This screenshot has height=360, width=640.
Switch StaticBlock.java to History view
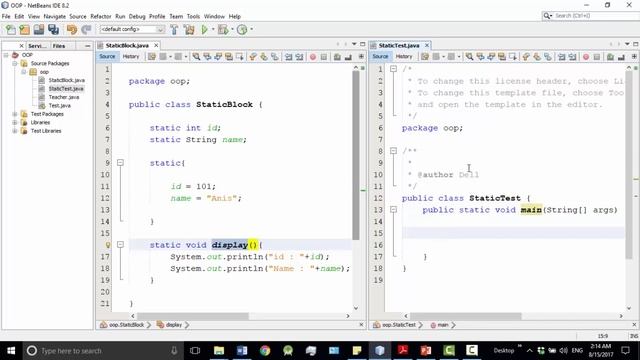131,57
